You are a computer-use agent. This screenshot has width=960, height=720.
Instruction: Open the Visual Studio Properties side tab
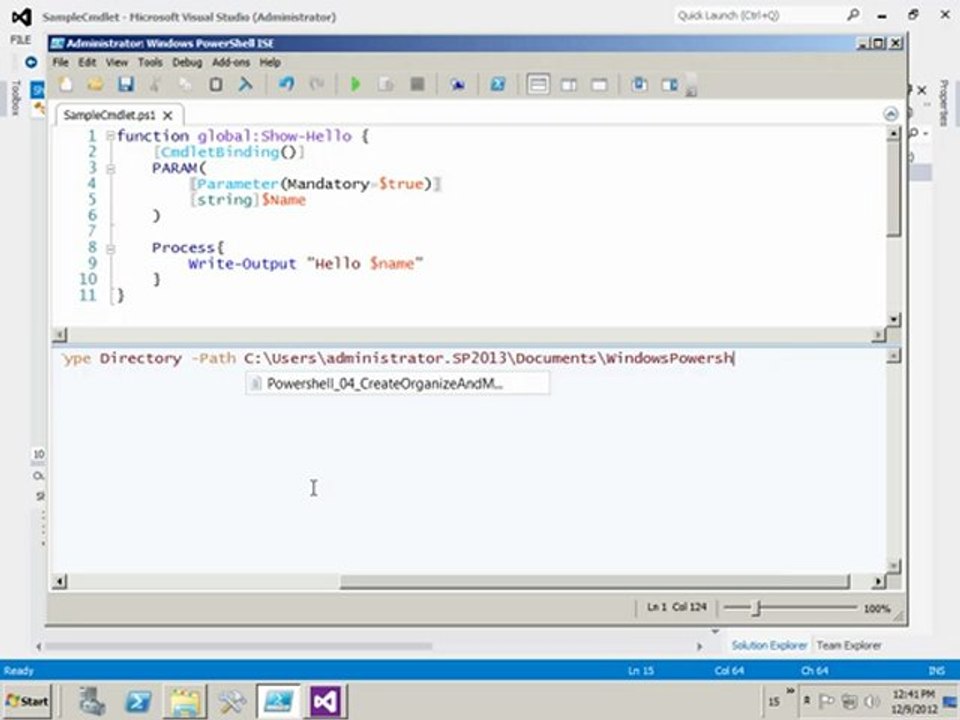click(943, 103)
